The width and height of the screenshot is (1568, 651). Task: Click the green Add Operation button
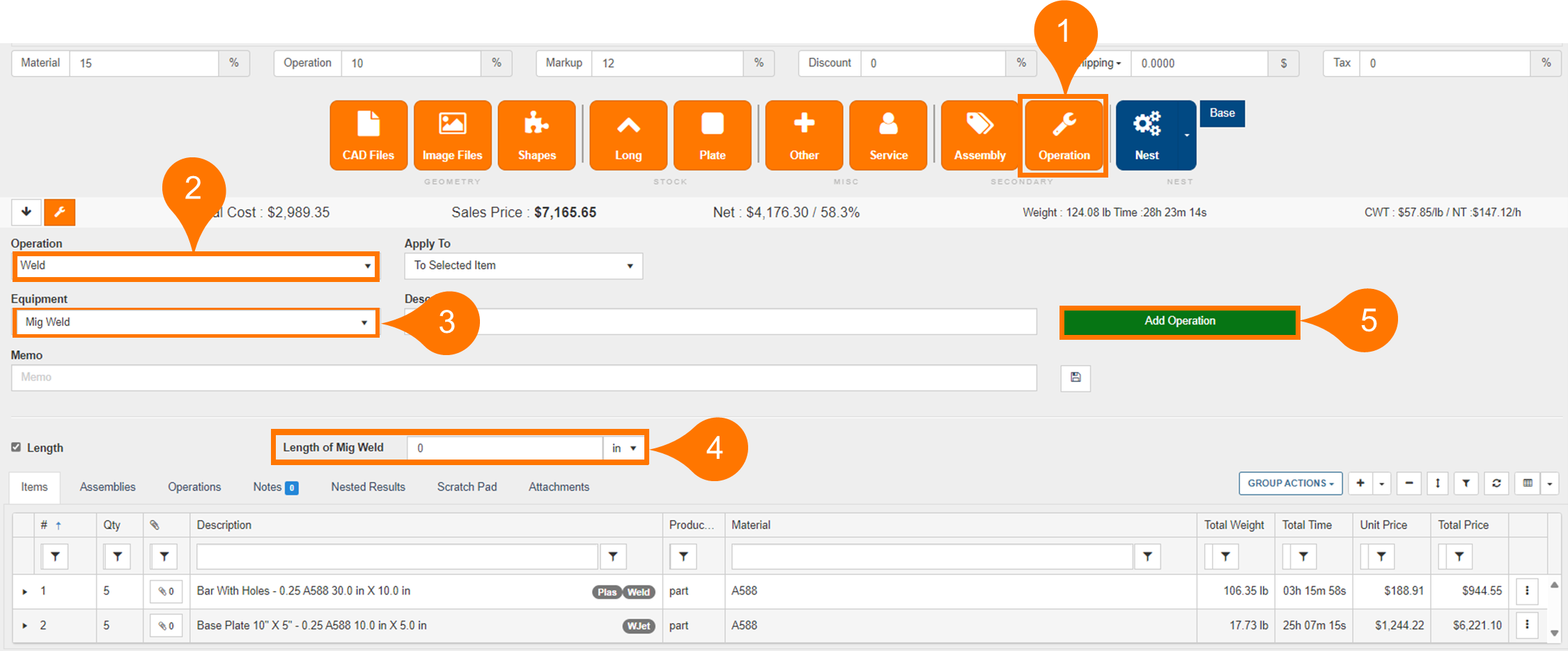coord(1179,322)
